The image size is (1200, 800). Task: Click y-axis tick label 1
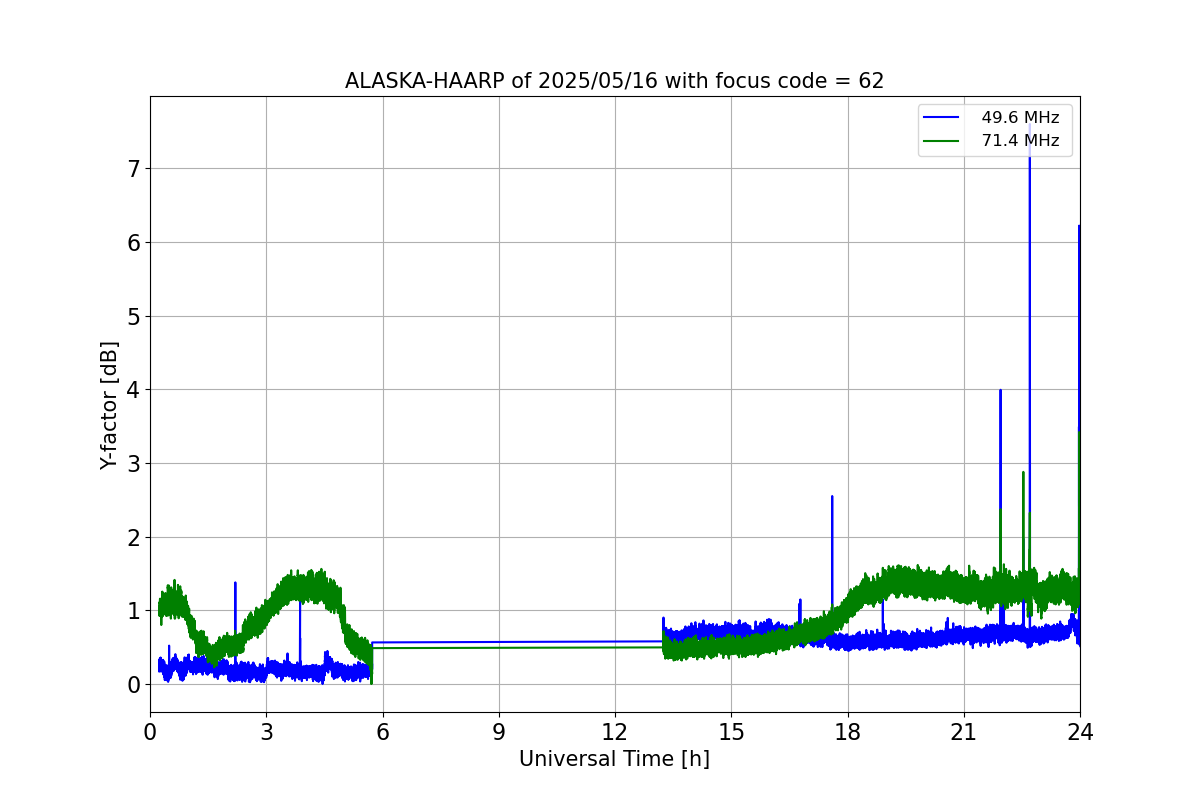(x=133, y=611)
